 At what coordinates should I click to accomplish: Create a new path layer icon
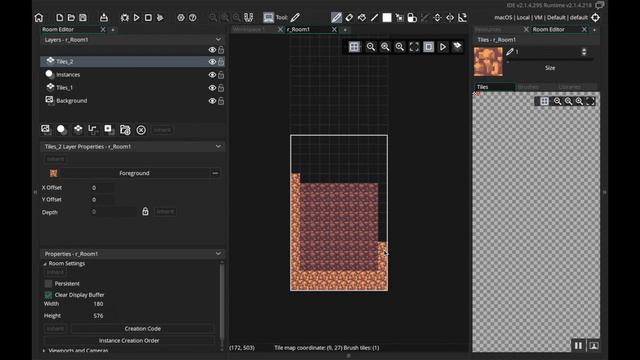93,130
